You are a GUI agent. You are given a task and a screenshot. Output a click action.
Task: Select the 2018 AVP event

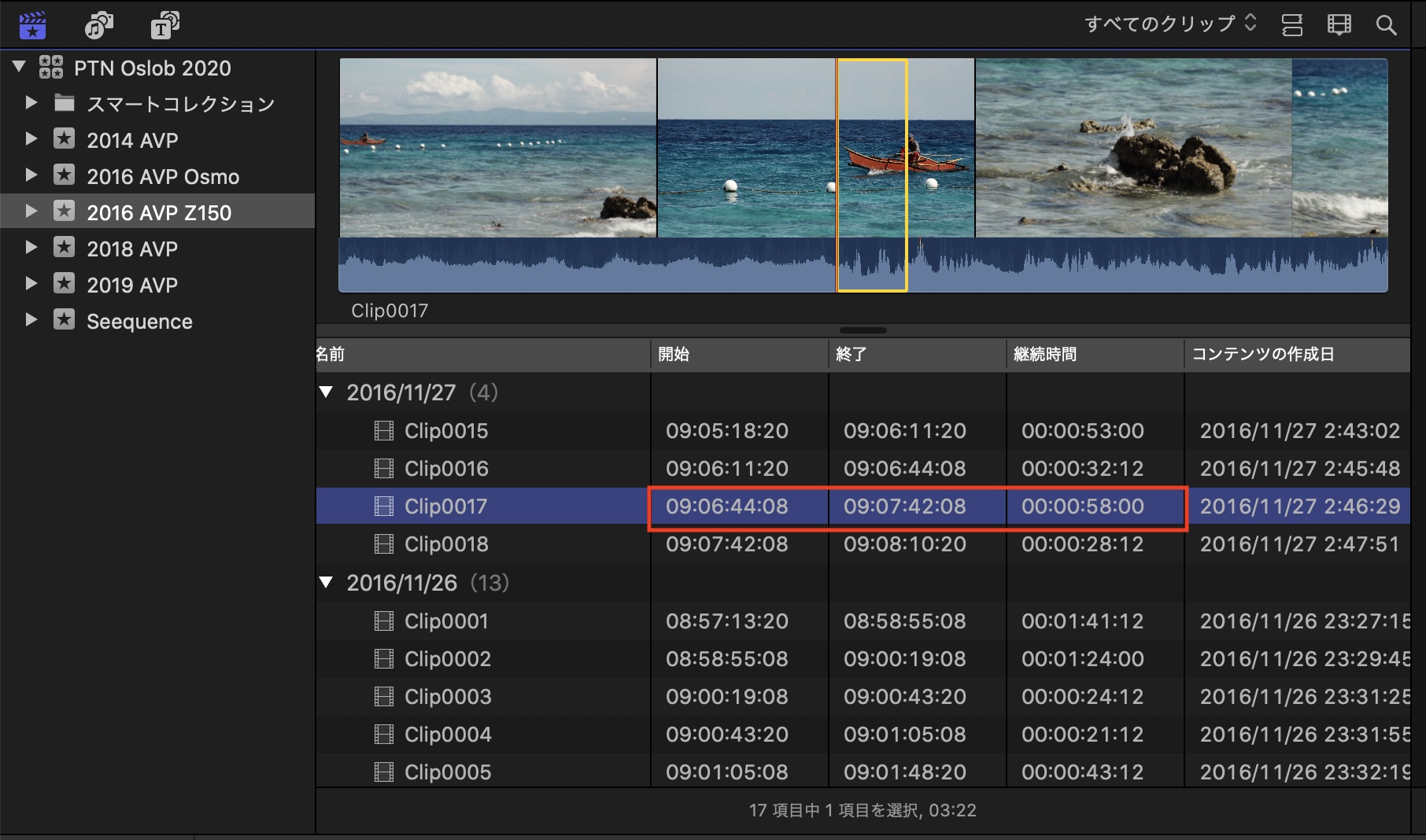132,249
